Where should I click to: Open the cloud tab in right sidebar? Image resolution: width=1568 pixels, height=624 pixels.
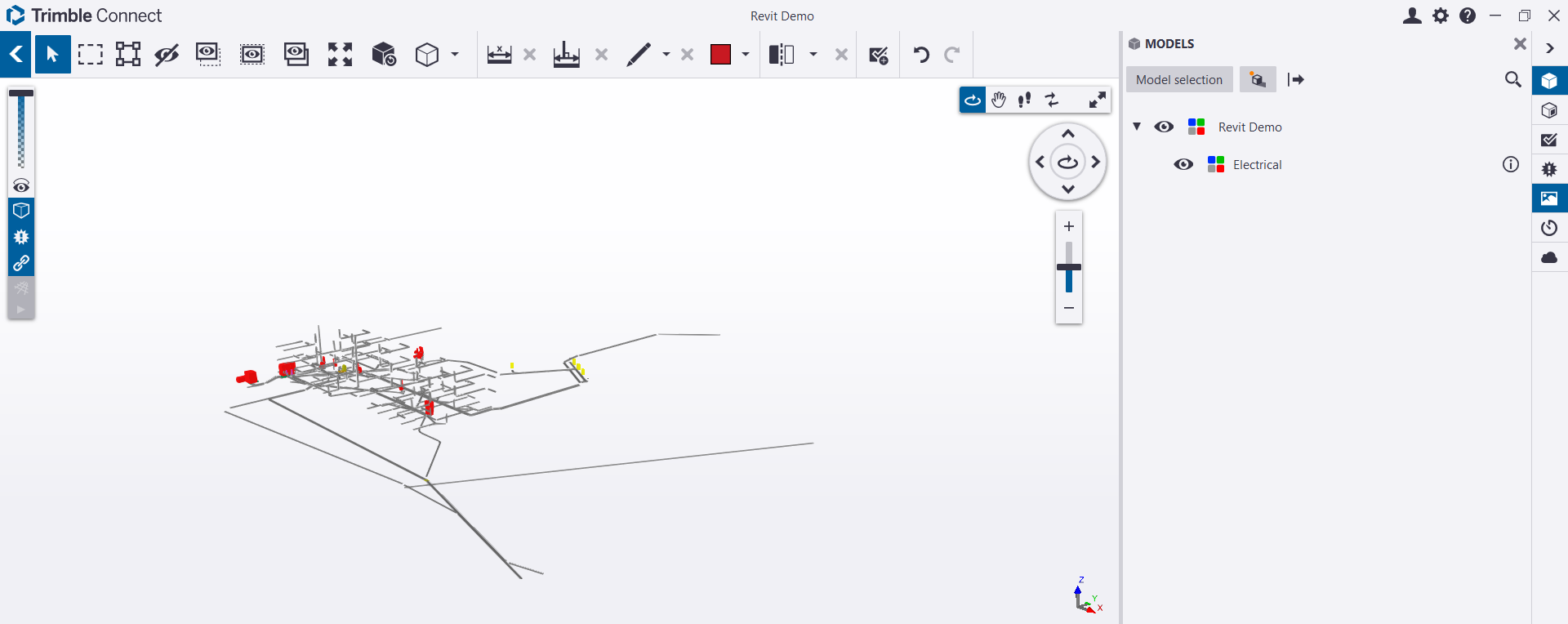[1549, 257]
